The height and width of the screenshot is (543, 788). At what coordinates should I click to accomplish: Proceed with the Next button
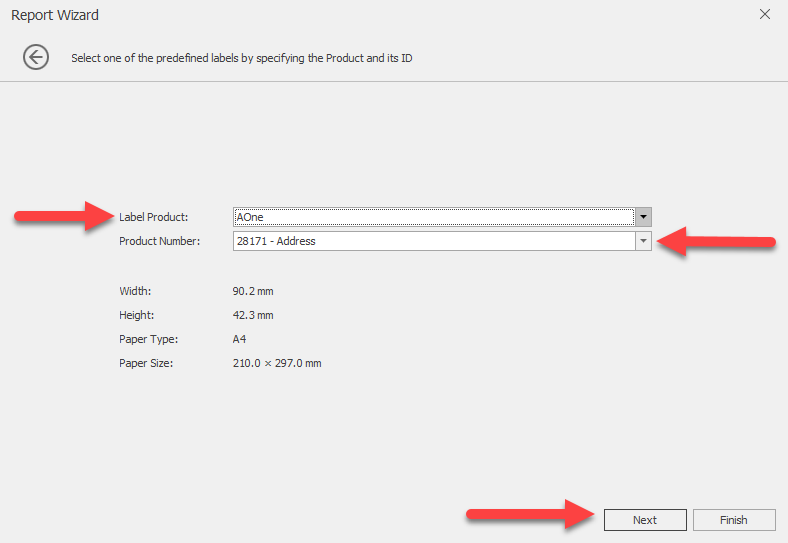645,520
